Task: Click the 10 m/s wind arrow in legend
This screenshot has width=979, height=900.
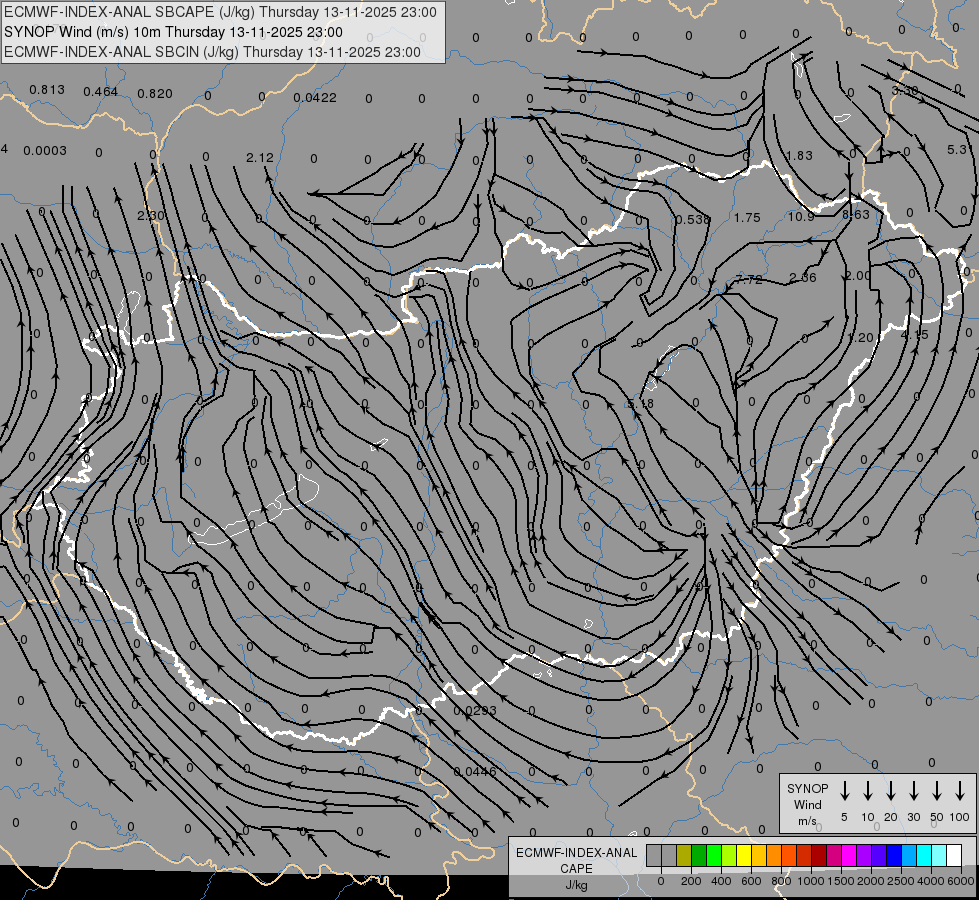Action: coord(868,791)
